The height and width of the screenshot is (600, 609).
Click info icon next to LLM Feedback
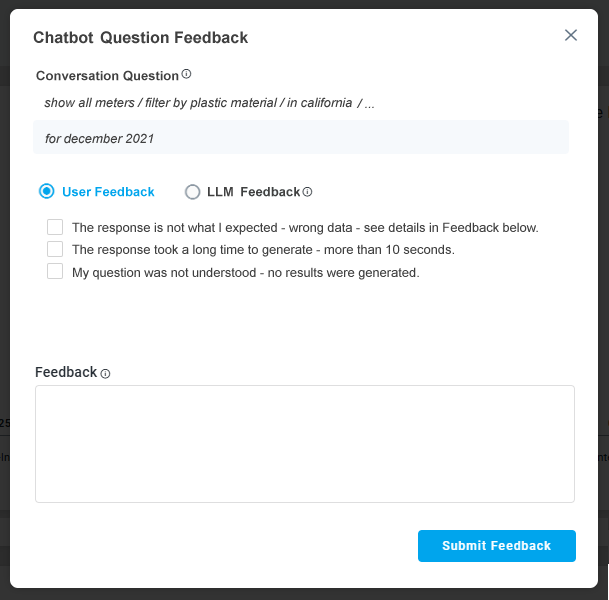308,192
